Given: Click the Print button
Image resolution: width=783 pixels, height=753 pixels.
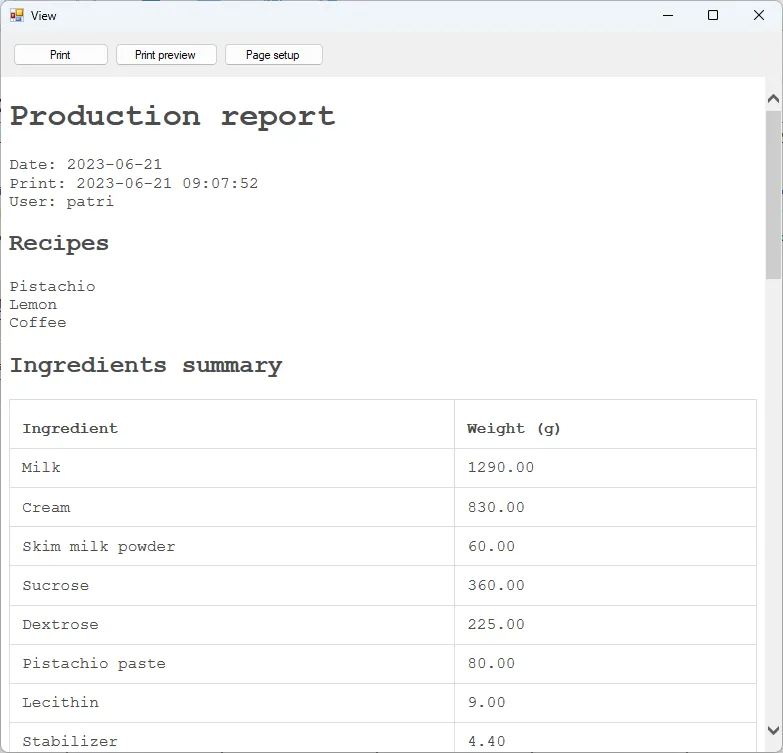Looking at the screenshot, I should (x=60, y=54).
